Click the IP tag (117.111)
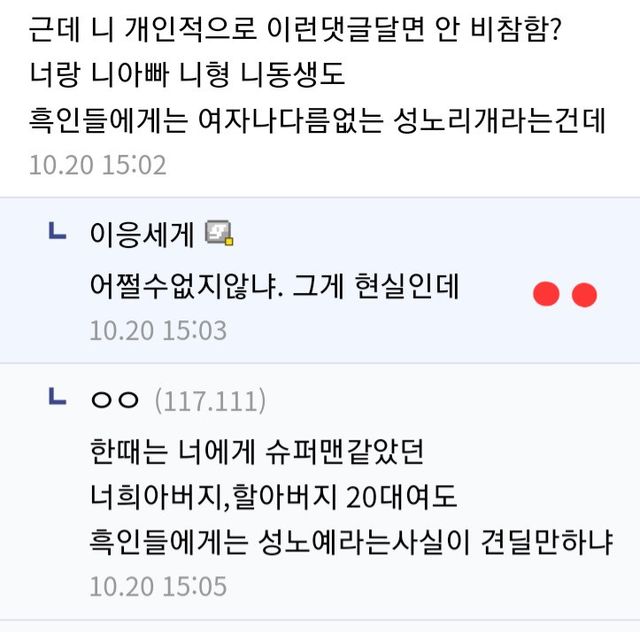 point(210,401)
